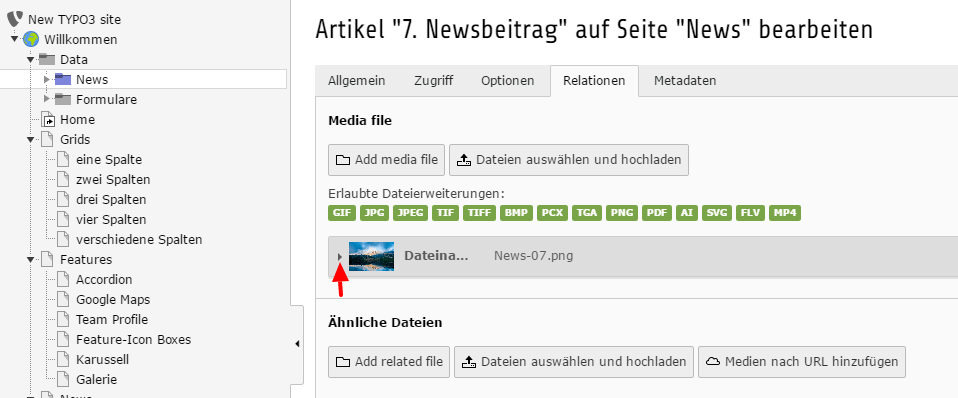Click the page icon beside Features
Image resolution: width=958 pixels, height=398 pixels.
pyautogui.click(x=48, y=259)
